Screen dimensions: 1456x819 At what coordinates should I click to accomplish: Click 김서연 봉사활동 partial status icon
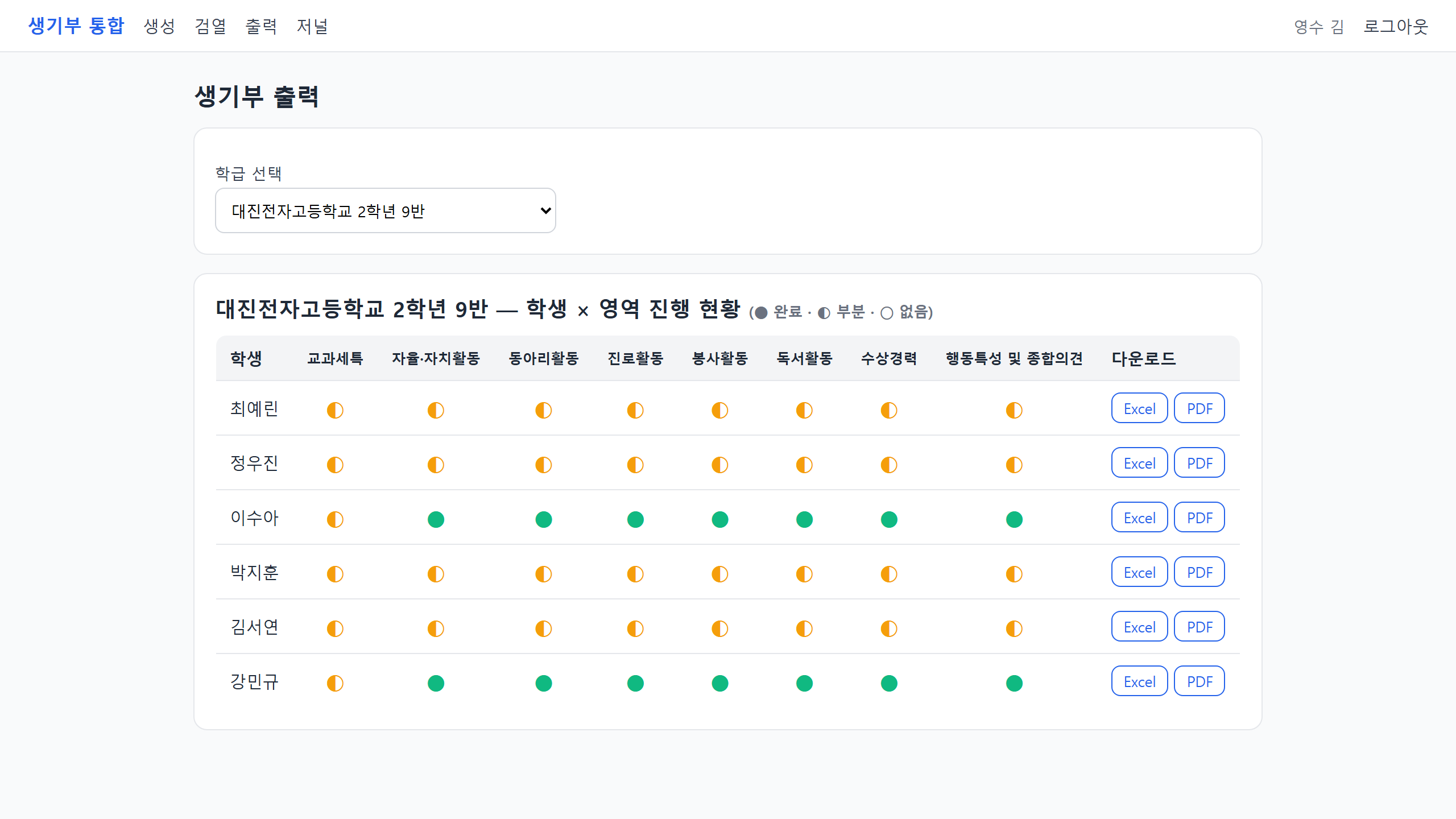[720, 628]
